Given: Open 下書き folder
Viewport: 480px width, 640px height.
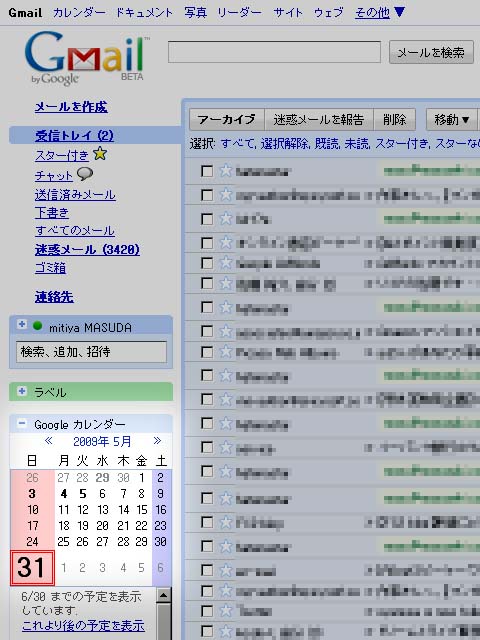Looking at the screenshot, I should [x=52, y=213].
